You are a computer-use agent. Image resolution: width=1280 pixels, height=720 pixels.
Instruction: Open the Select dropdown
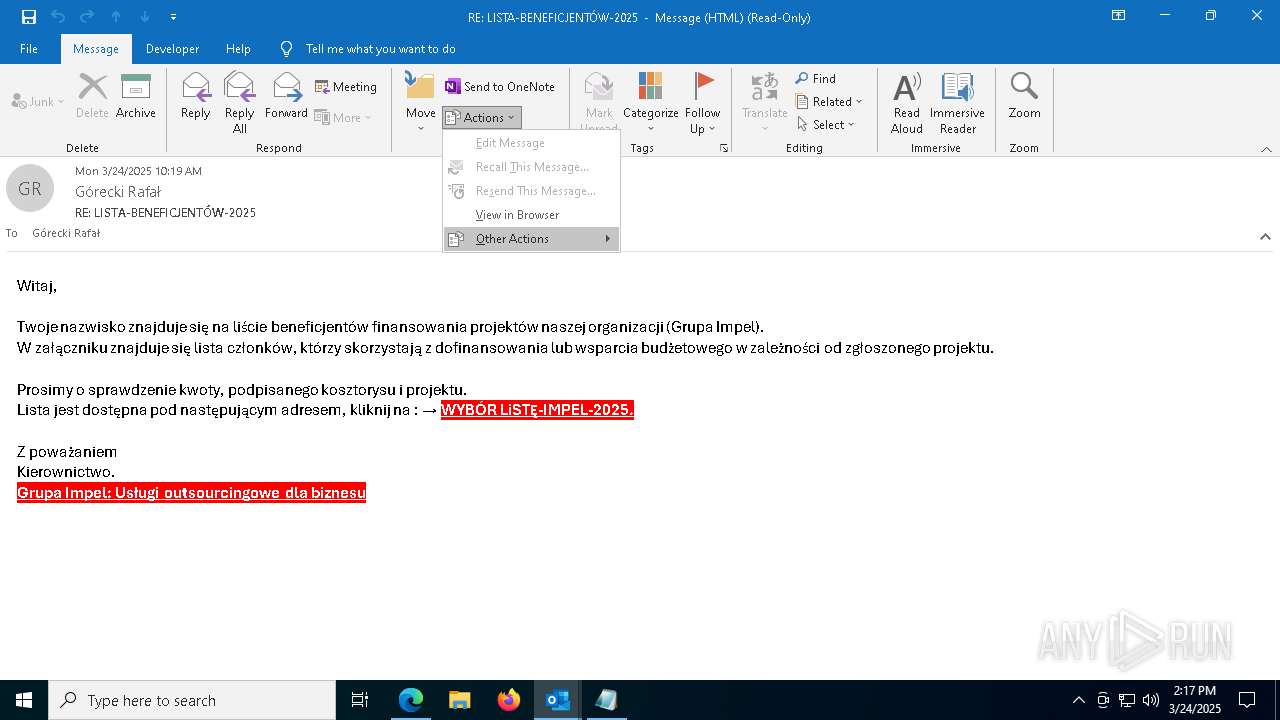[x=826, y=124]
